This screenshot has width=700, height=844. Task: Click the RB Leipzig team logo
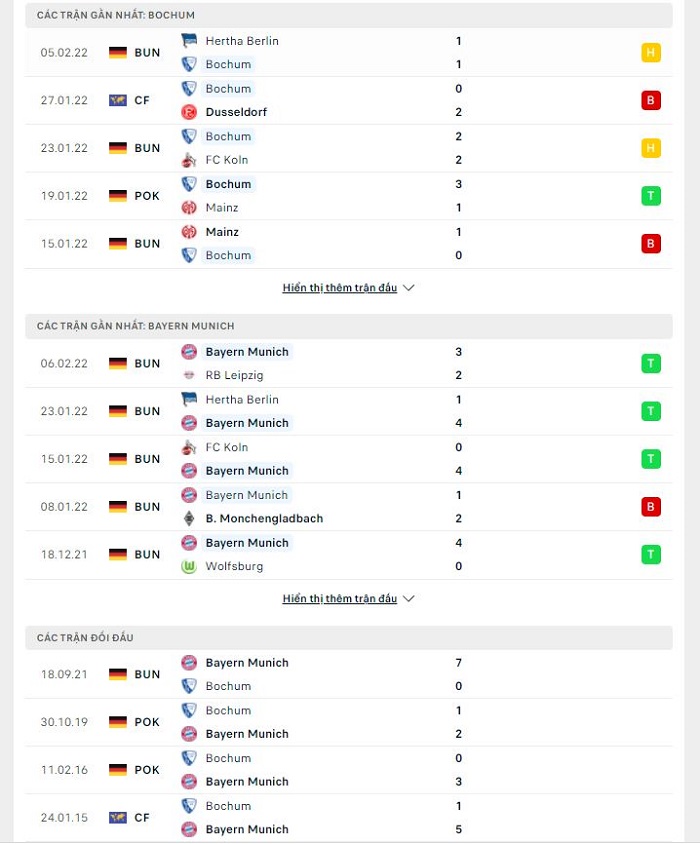[x=189, y=375]
